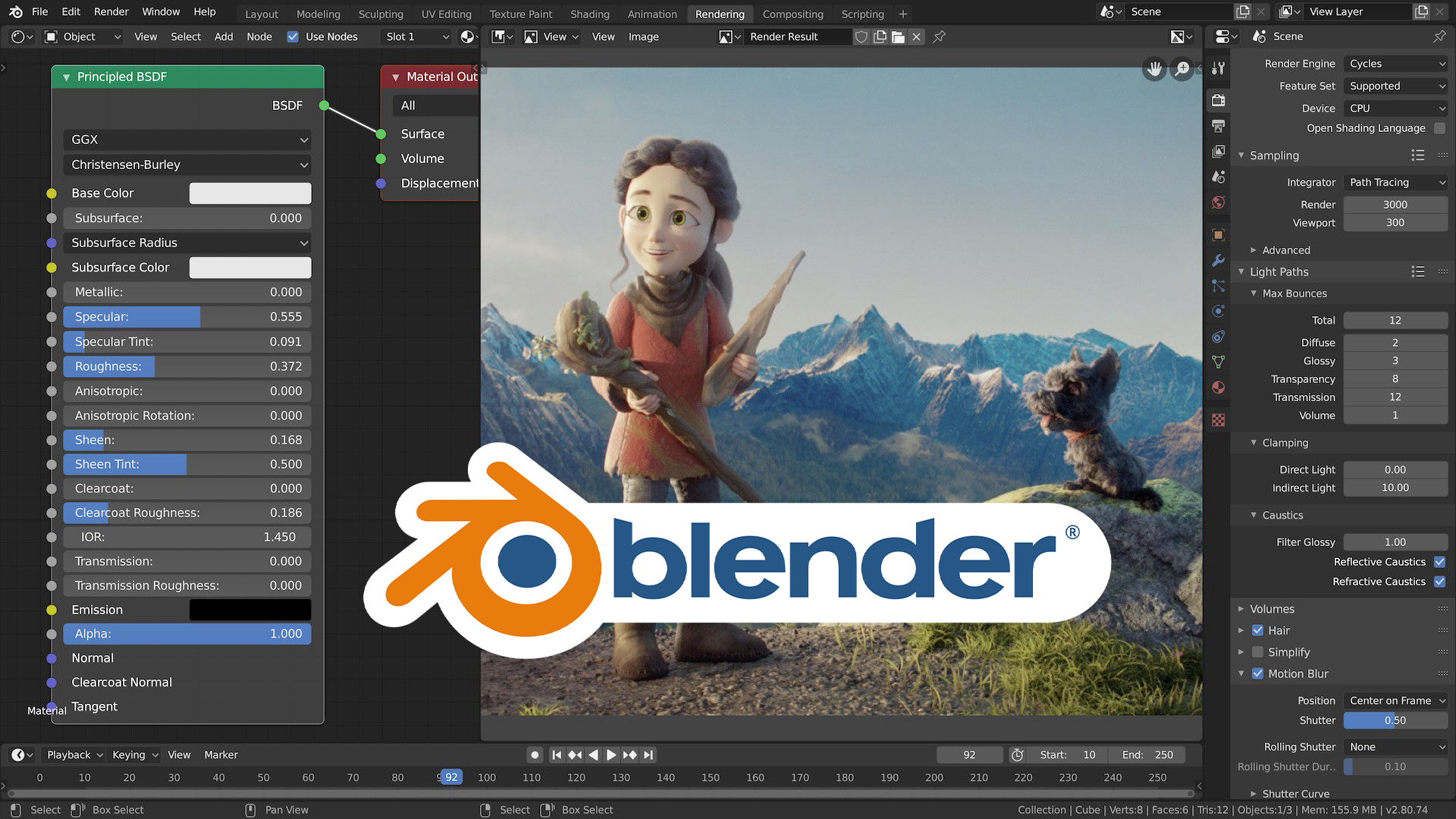Toggle fake user shield for Render Result

861,36
